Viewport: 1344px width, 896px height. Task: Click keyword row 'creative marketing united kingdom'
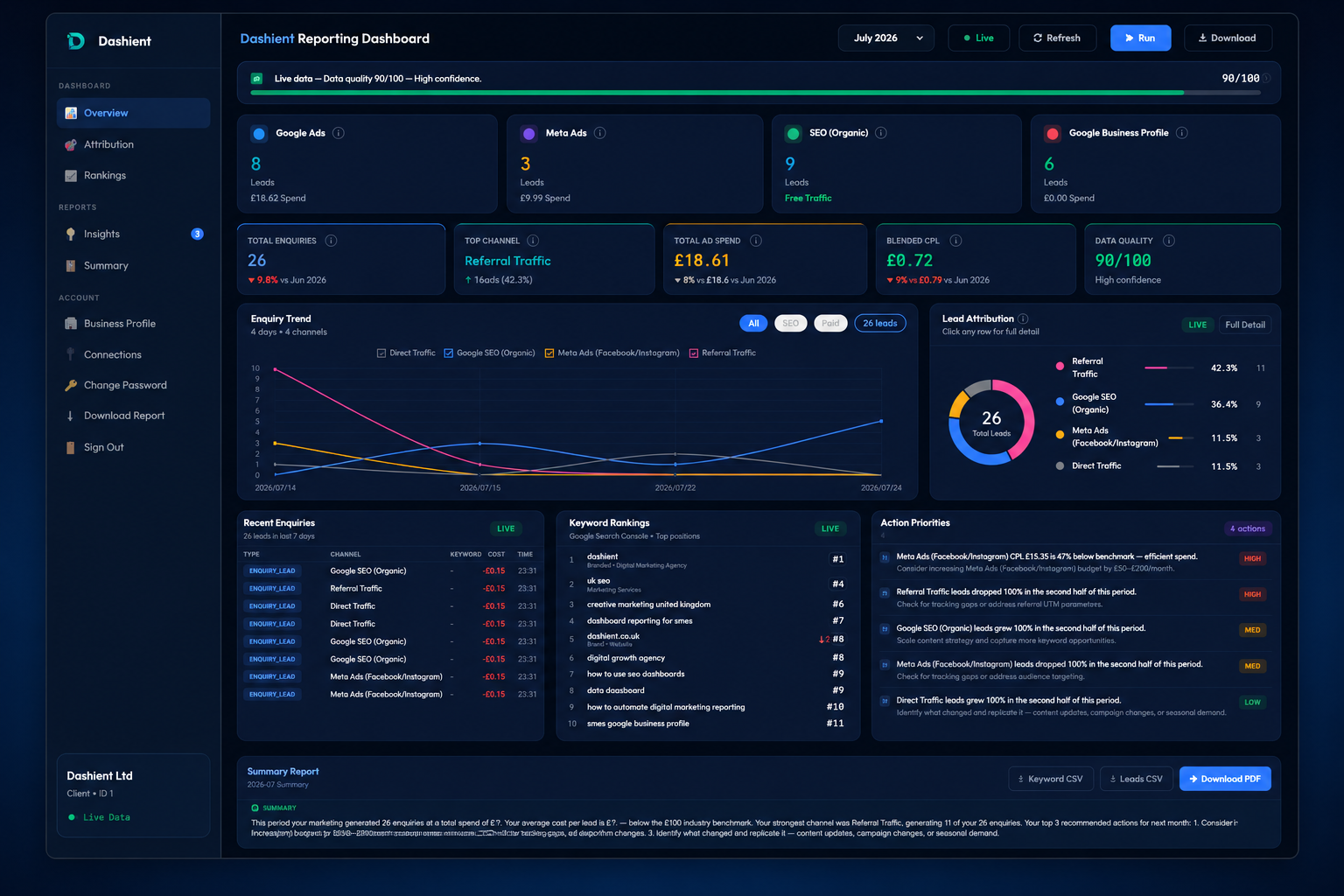coord(707,605)
